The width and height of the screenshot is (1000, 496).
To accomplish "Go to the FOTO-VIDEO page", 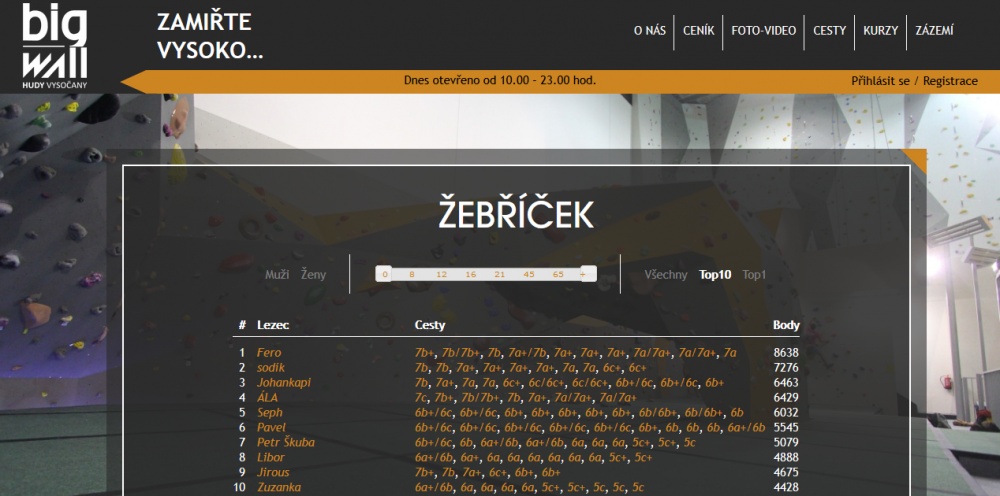I will coord(764,31).
